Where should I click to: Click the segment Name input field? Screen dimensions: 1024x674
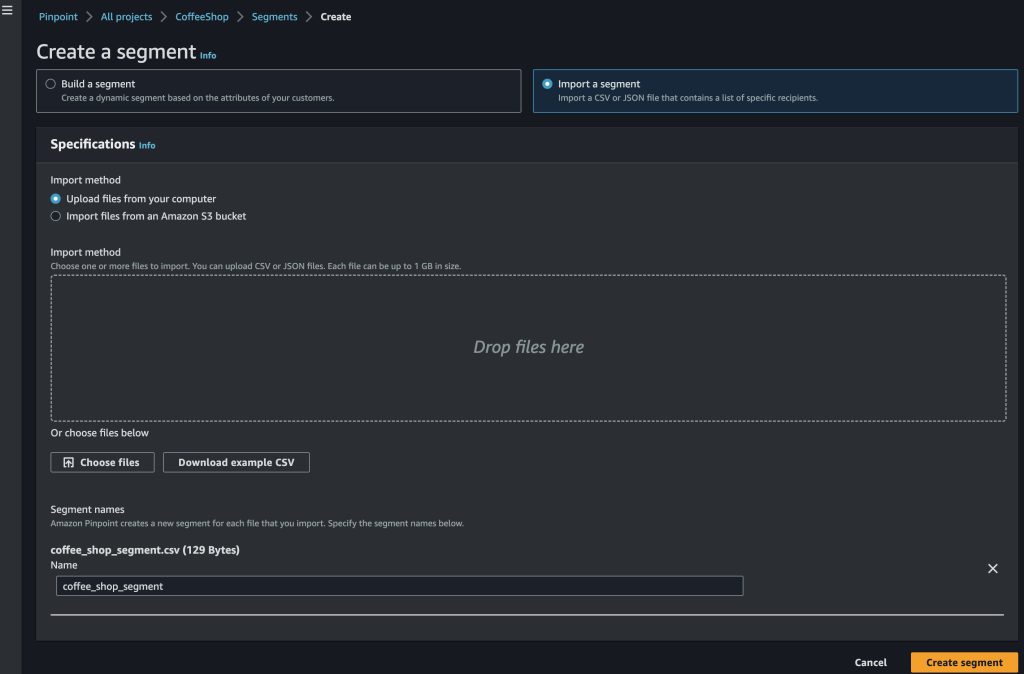(400, 586)
